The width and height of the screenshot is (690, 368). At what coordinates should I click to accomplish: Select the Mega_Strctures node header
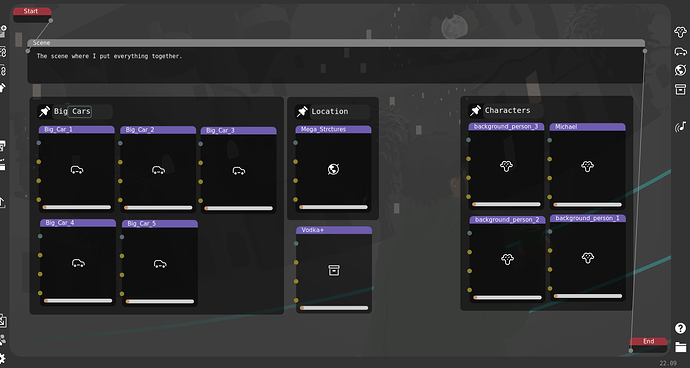[x=333, y=129]
